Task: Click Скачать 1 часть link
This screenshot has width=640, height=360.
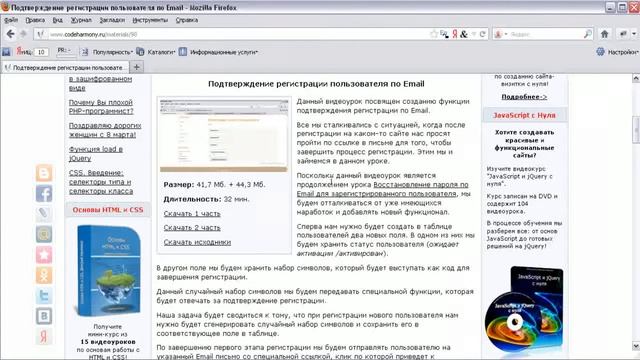Action: tap(192, 213)
